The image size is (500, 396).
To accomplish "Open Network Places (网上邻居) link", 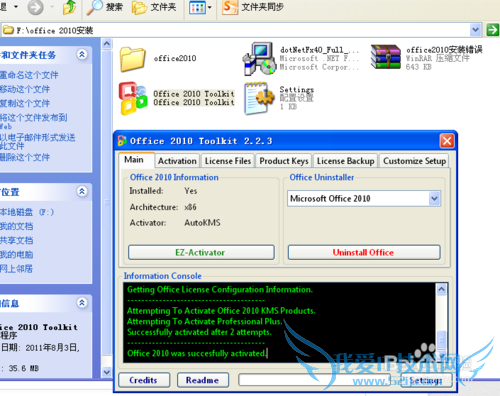I will point(16,269).
